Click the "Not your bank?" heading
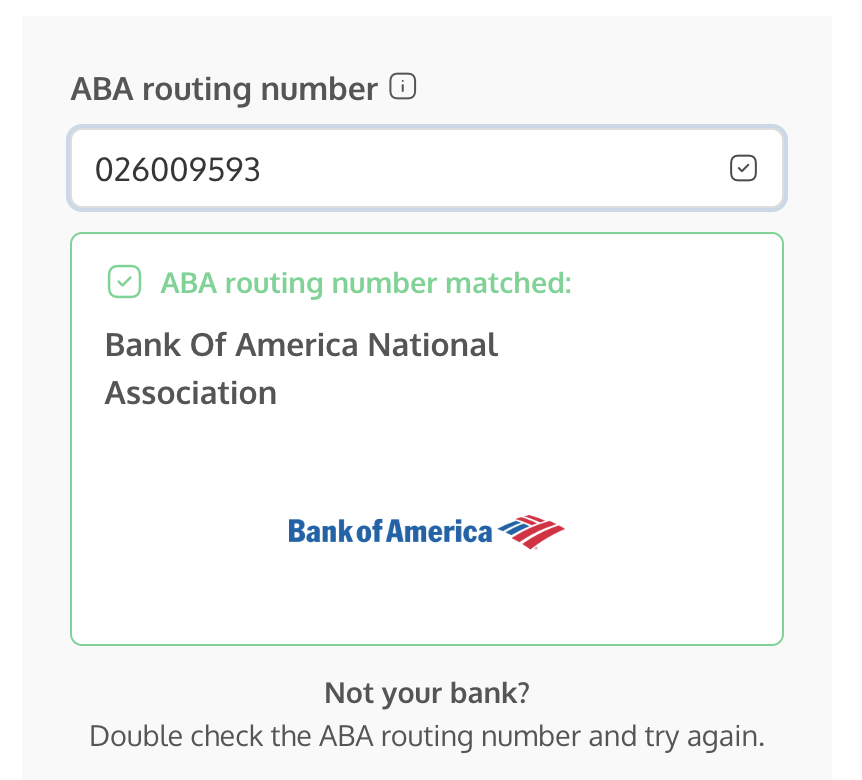 [426, 693]
